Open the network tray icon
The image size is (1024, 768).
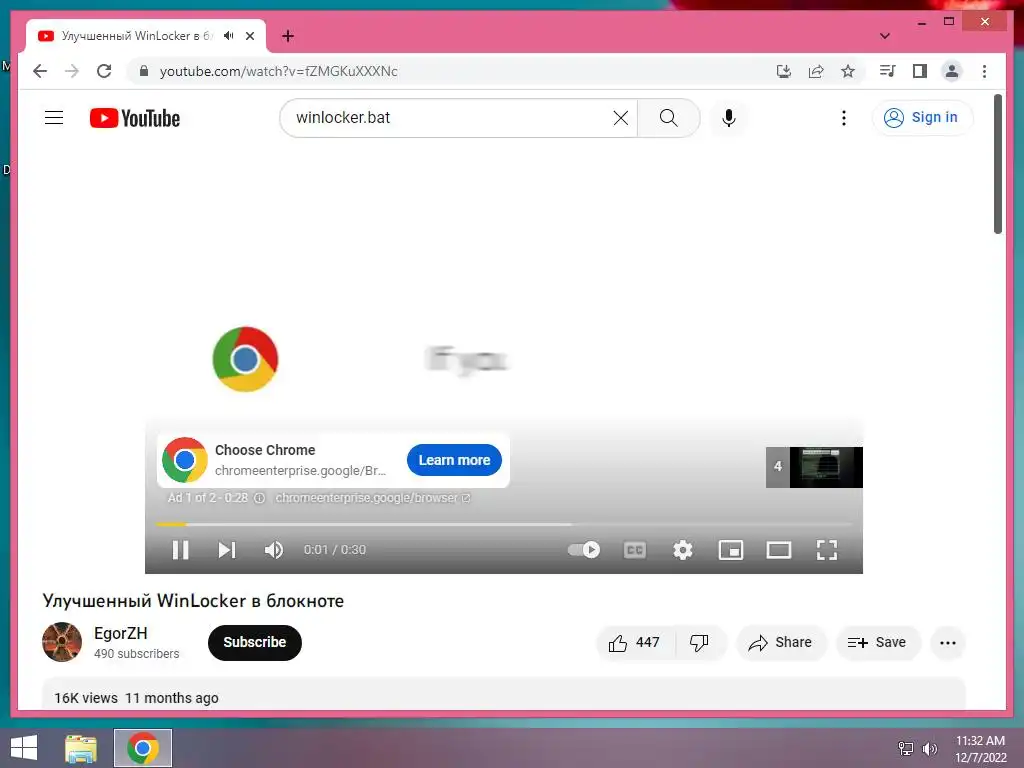click(906, 748)
